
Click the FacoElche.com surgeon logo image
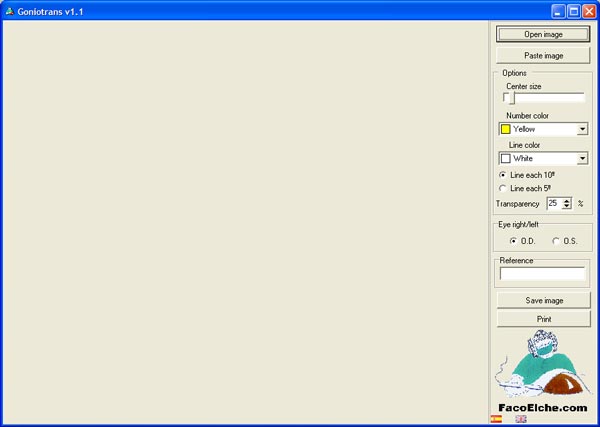pos(543,363)
